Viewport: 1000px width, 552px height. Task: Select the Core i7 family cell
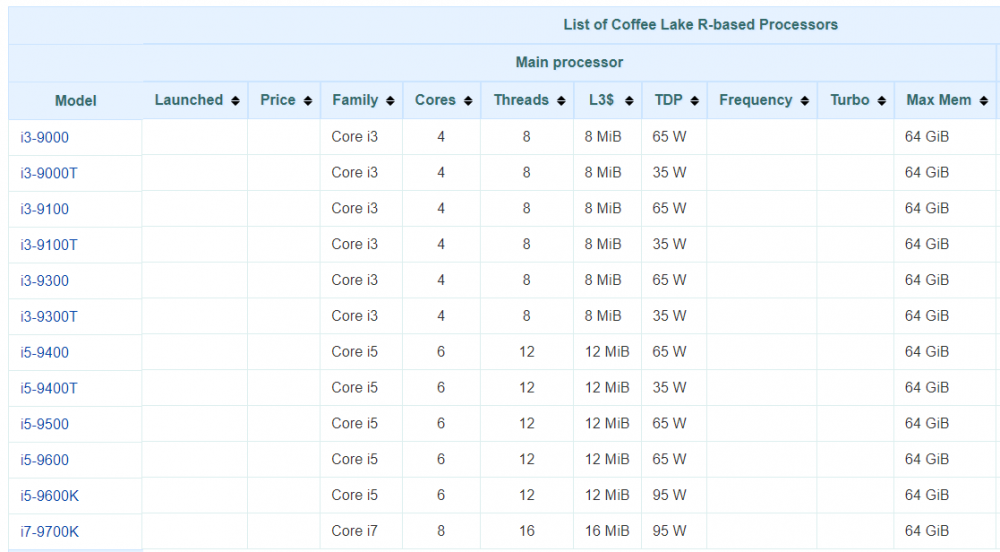[x=361, y=531]
